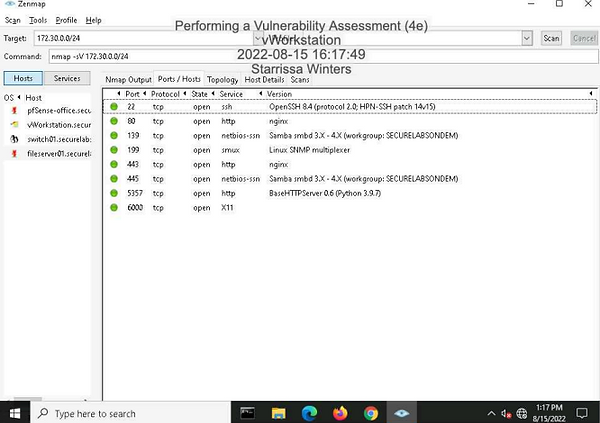
Task: Toggle the Hosts view button
Action: pos(23,78)
